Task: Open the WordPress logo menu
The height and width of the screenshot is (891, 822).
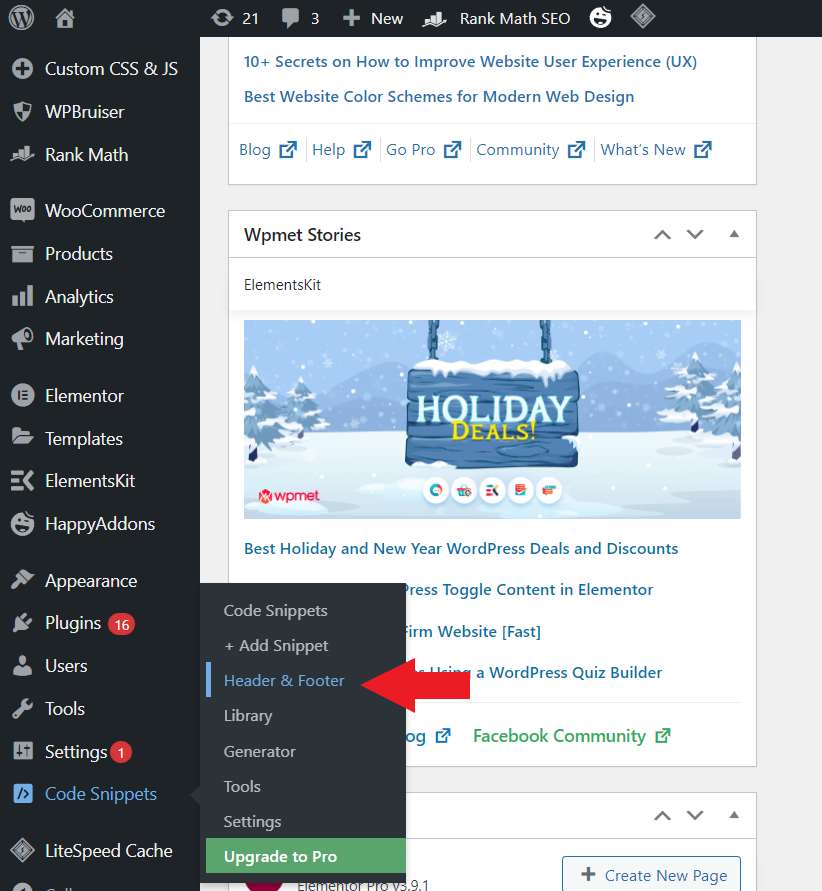Action: point(22,18)
